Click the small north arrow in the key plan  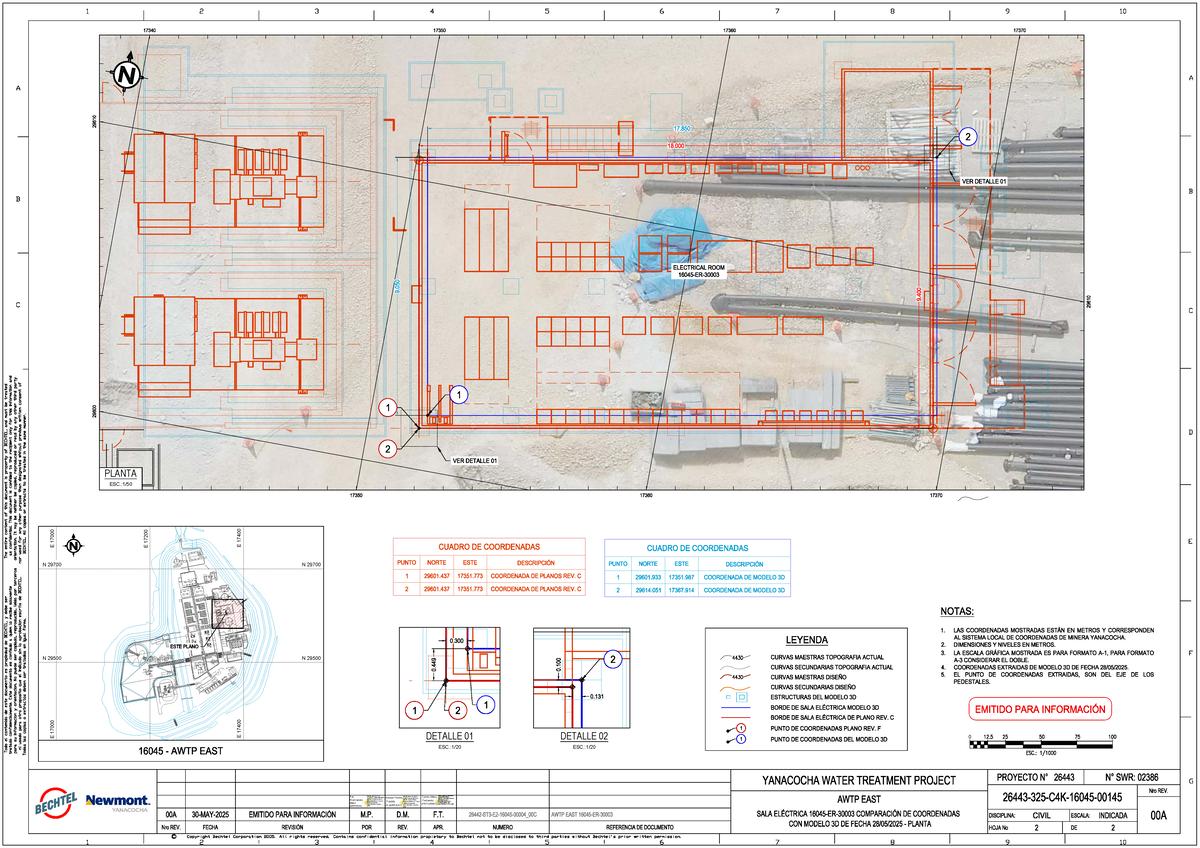pyautogui.click(x=73, y=546)
